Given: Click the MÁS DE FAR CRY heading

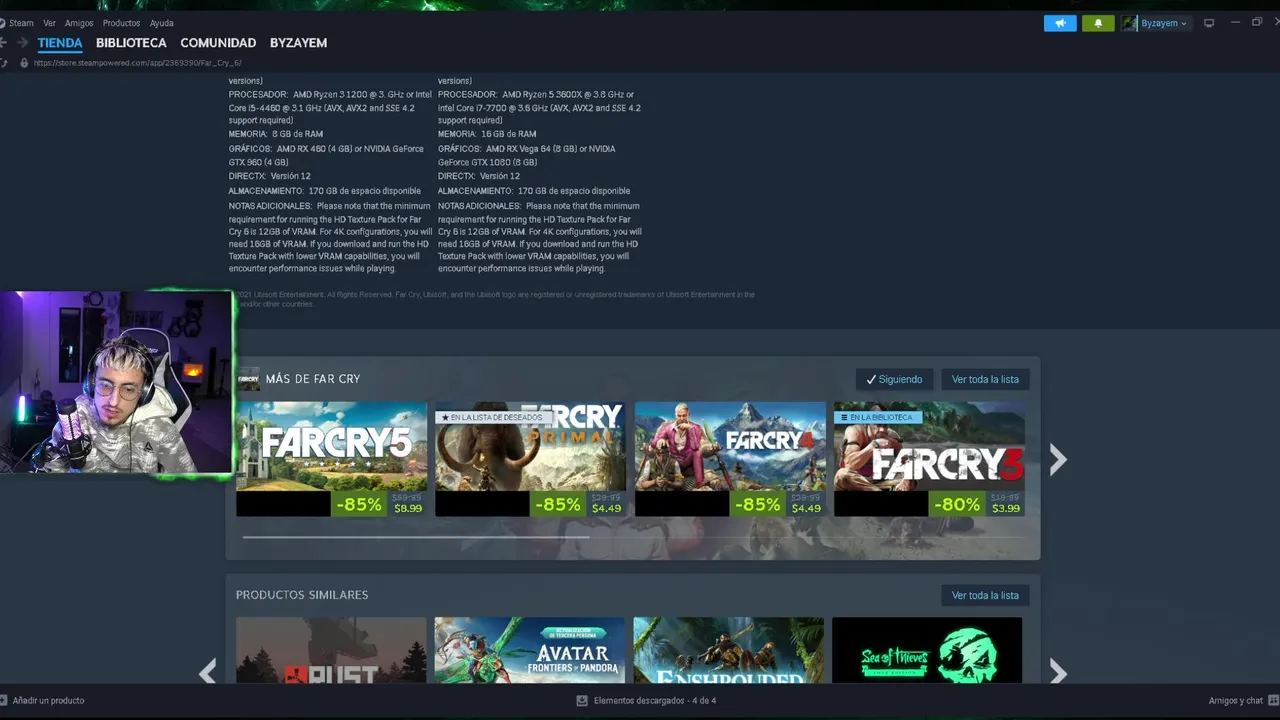Looking at the screenshot, I should point(313,379).
